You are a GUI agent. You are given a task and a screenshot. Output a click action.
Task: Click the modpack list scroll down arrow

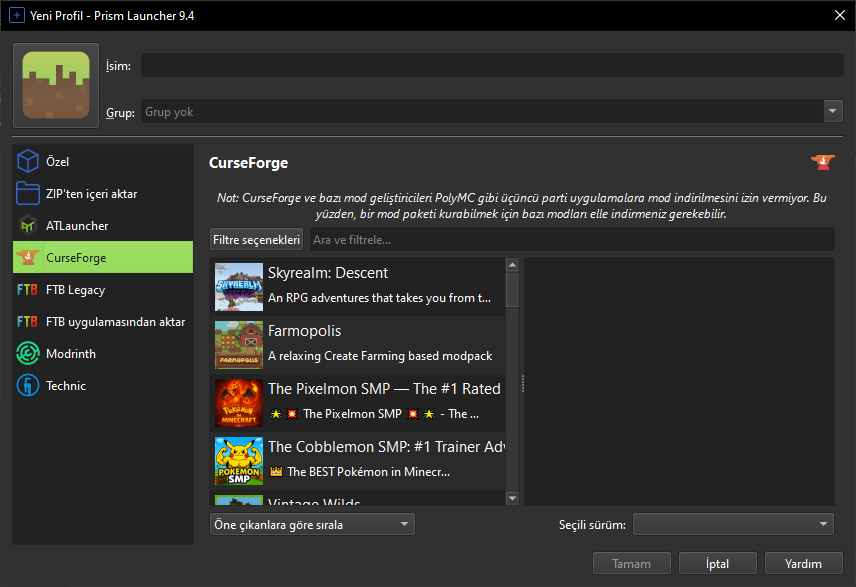512,497
